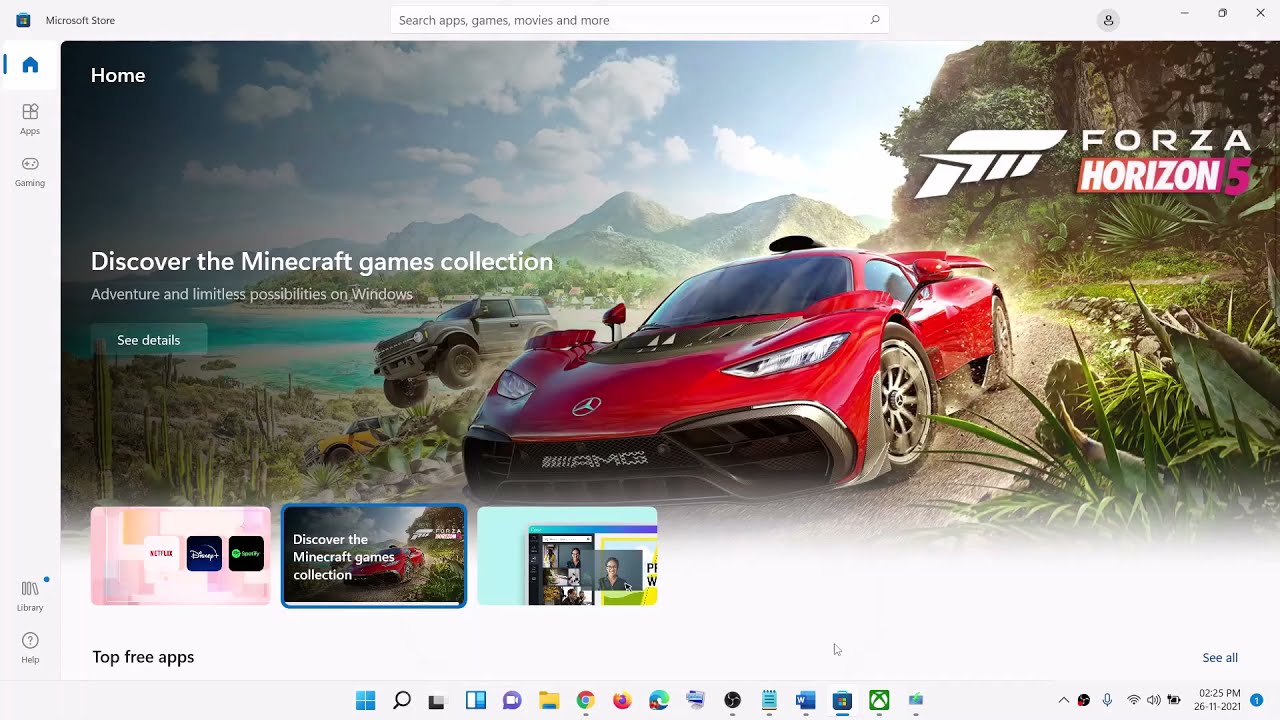Open the Gaming section in sidebar
This screenshot has width=1280, height=720.
[30, 171]
